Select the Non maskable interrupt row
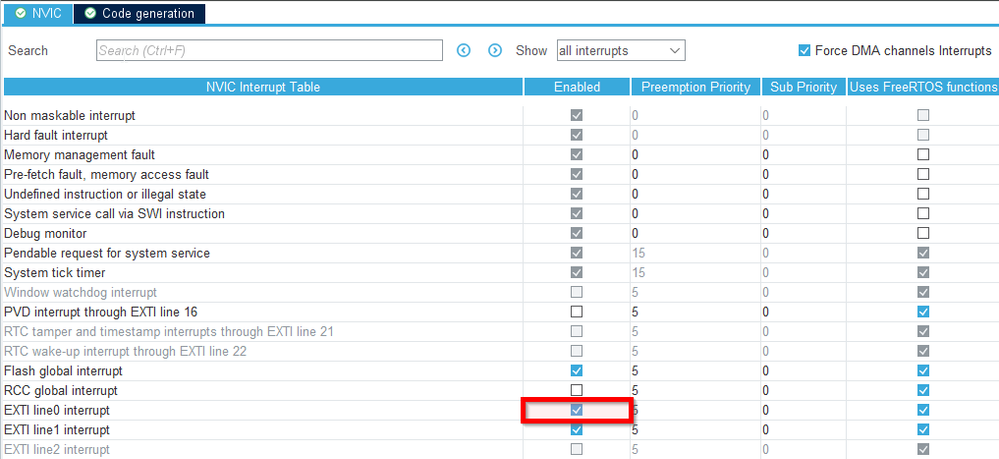The height and width of the screenshot is (459, 999). point(69,116)
